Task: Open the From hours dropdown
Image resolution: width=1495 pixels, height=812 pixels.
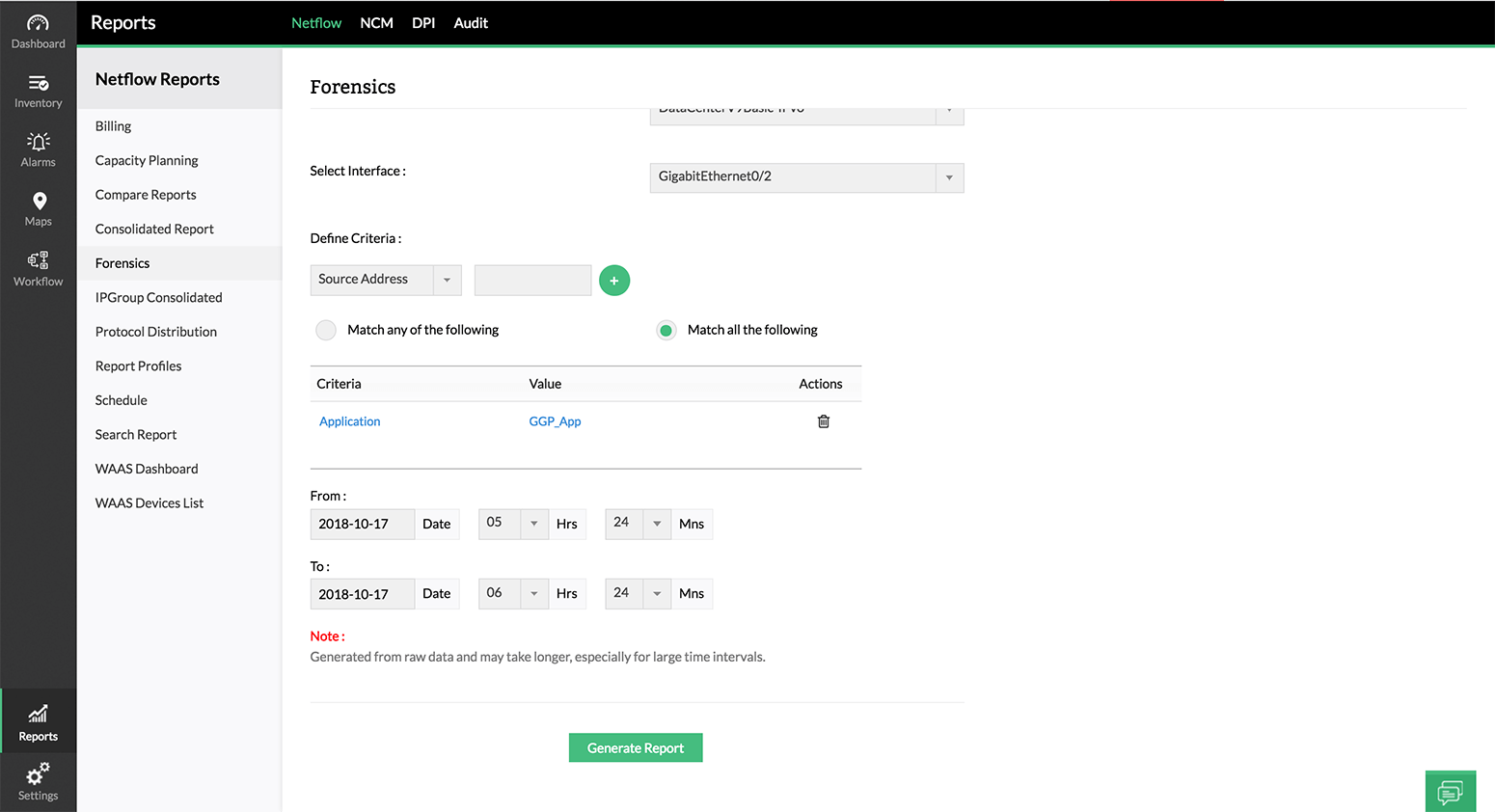Action: 533,524
